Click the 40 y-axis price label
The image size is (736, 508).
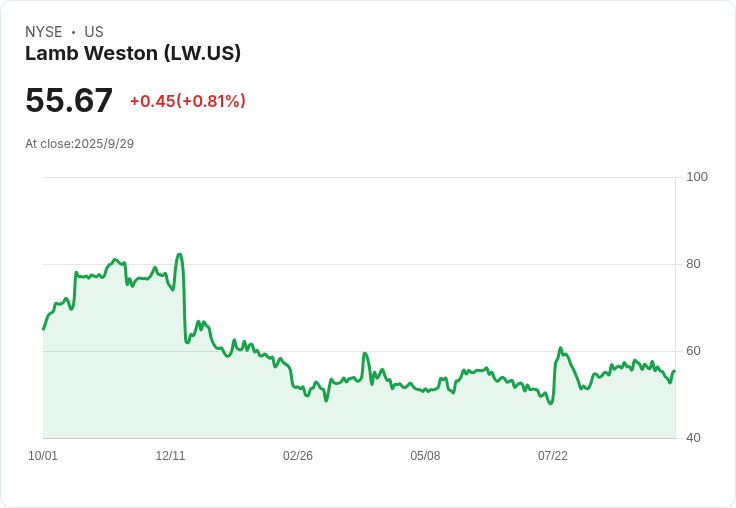pos(693,438)
